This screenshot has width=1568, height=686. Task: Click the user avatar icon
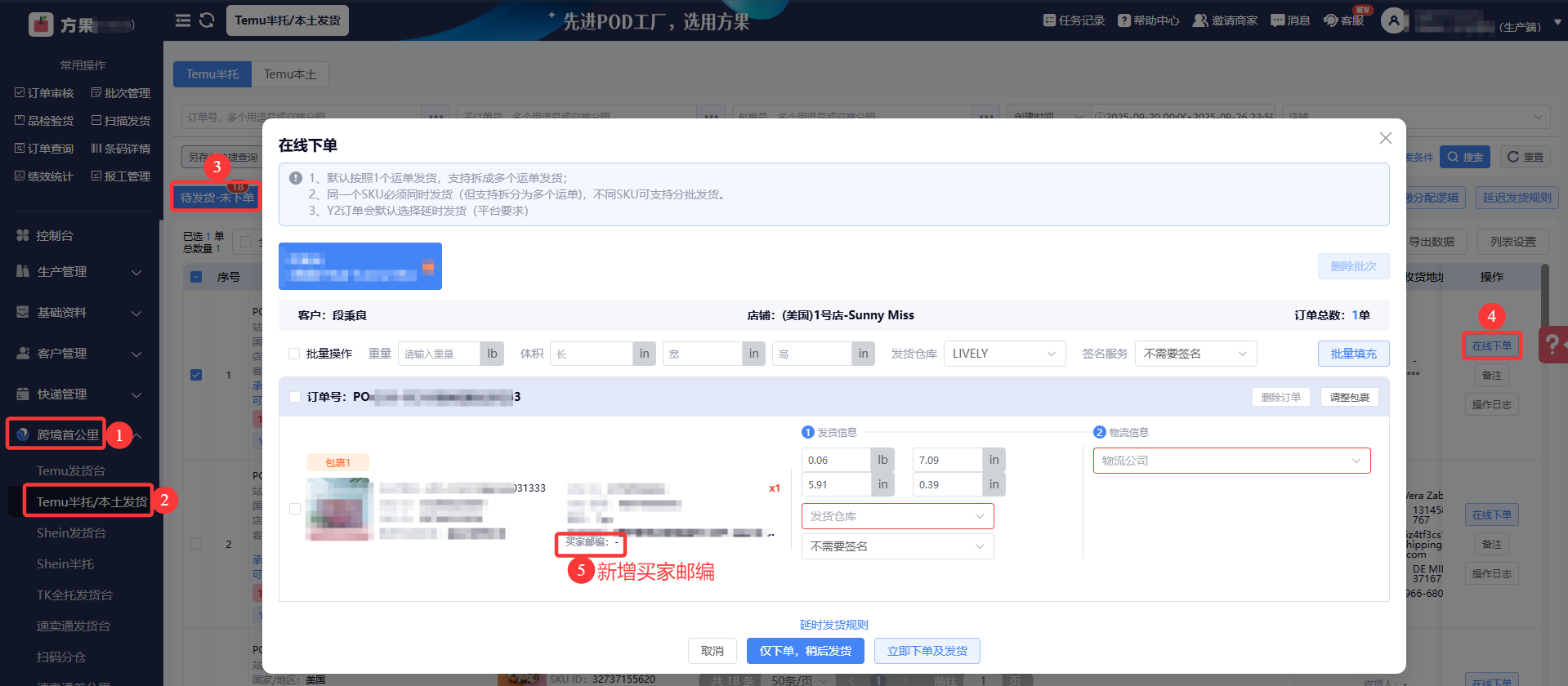coord(1393,20)
